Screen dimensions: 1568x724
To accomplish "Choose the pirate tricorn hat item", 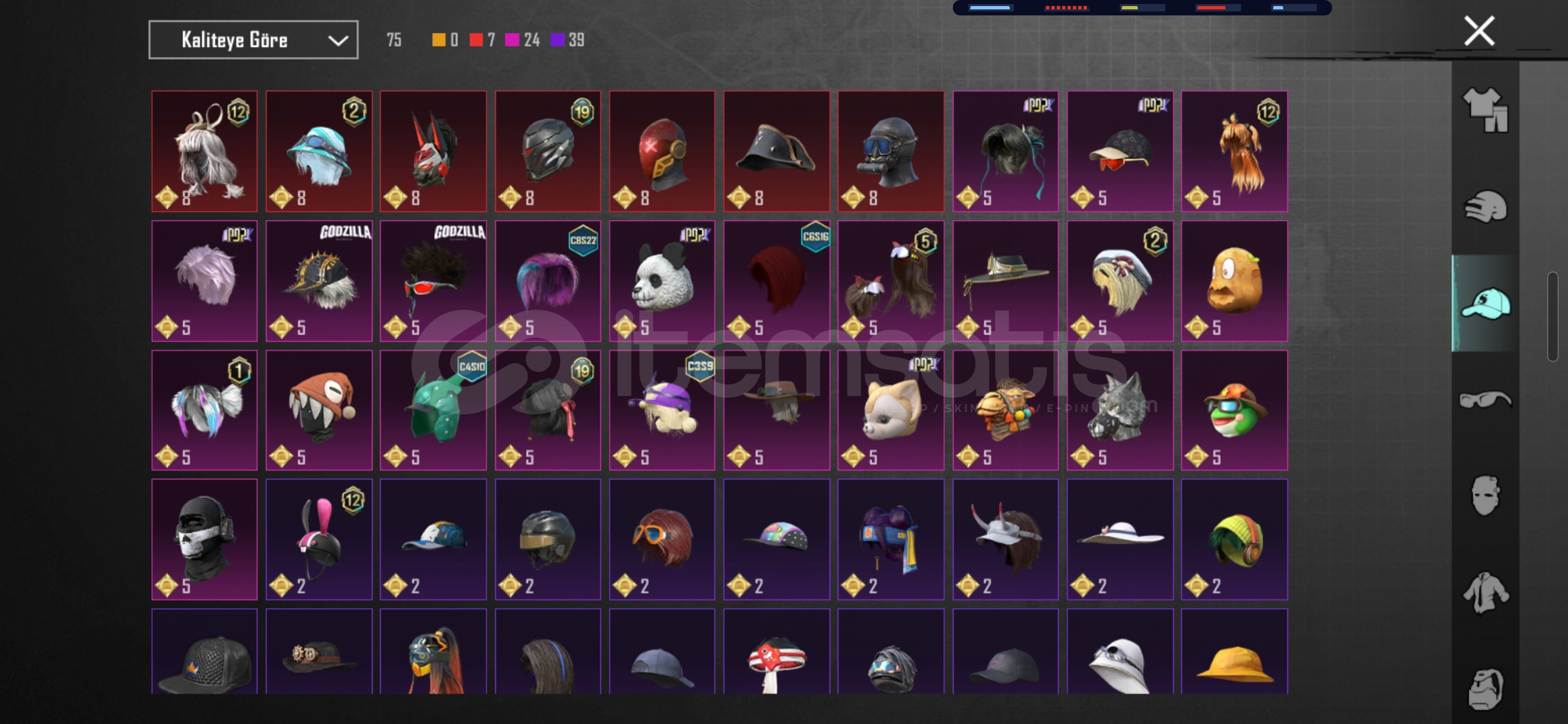I will [777, 152].
